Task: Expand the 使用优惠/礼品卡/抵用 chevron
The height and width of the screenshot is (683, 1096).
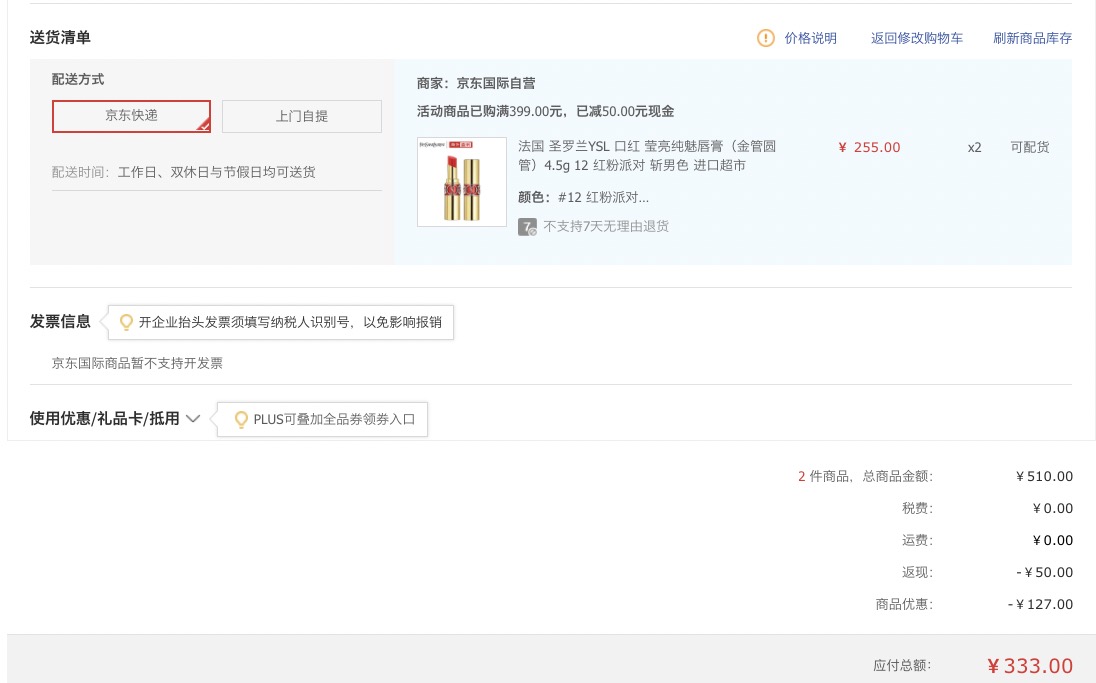Action: [x=194, y=419]
